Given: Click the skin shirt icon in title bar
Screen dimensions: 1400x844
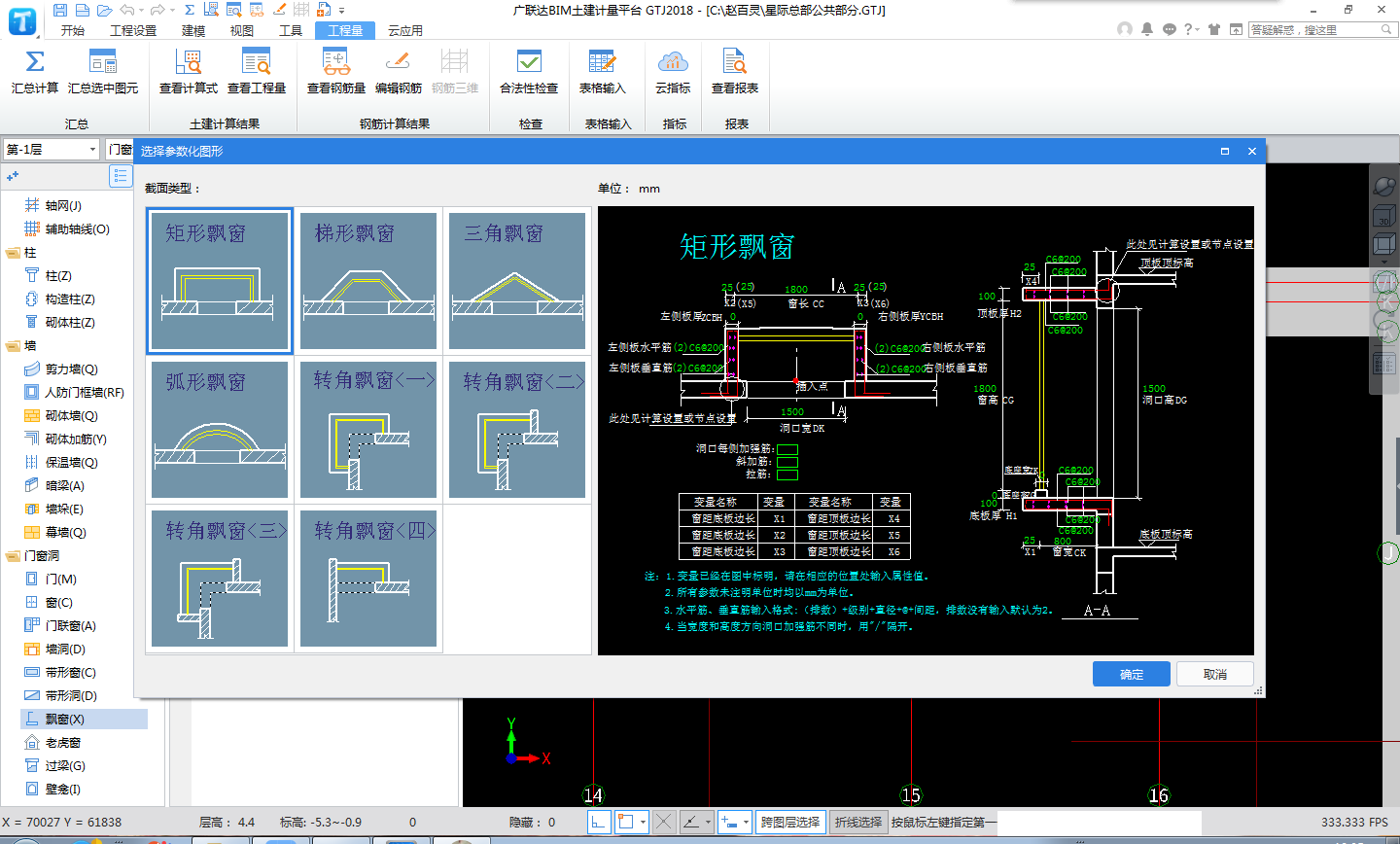Looking at the screenshot, I should [1214, 29].
